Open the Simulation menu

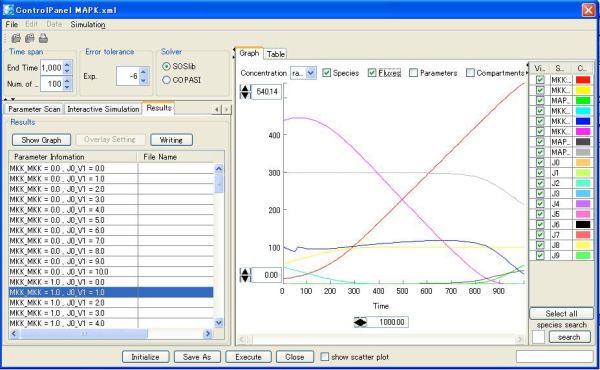[x=88, y=24]
